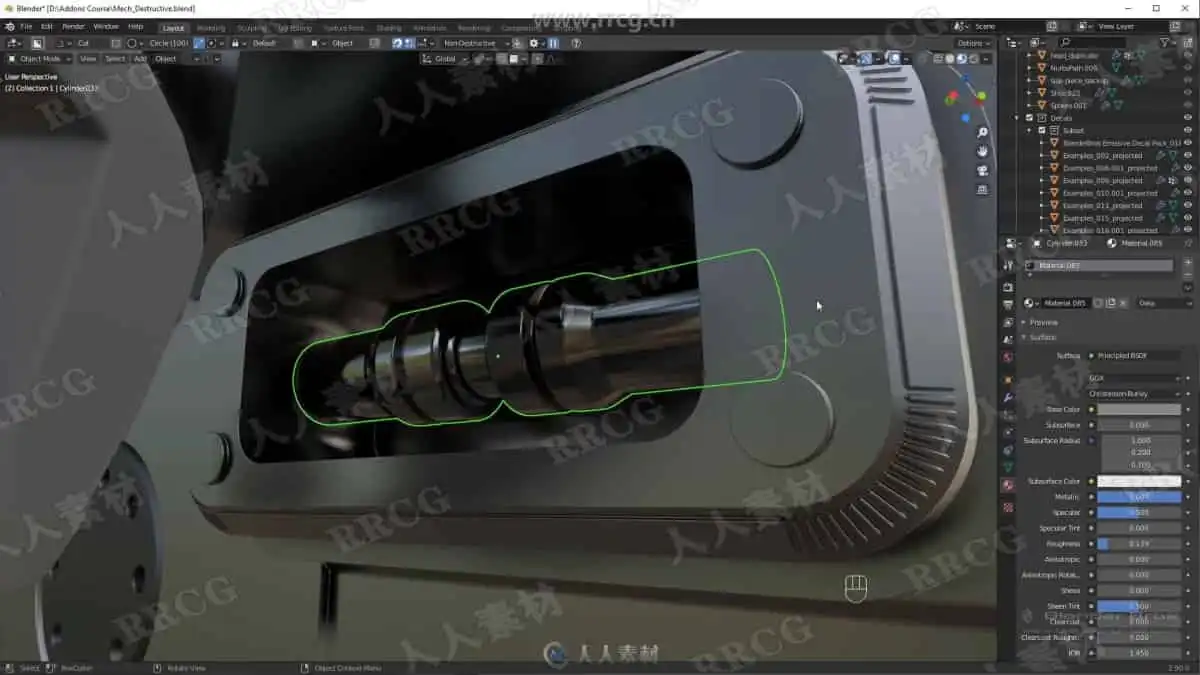The image size is (1200, 675).
Task: Open the World properties tab
Action: click(x=1008, y=357)
